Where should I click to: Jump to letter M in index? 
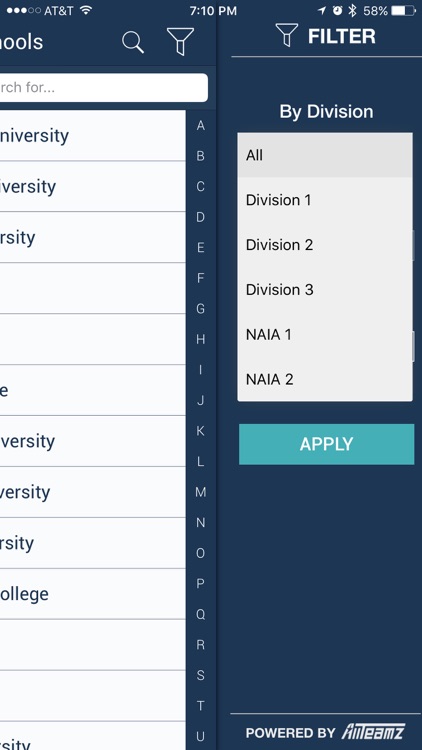click(200, 492)
